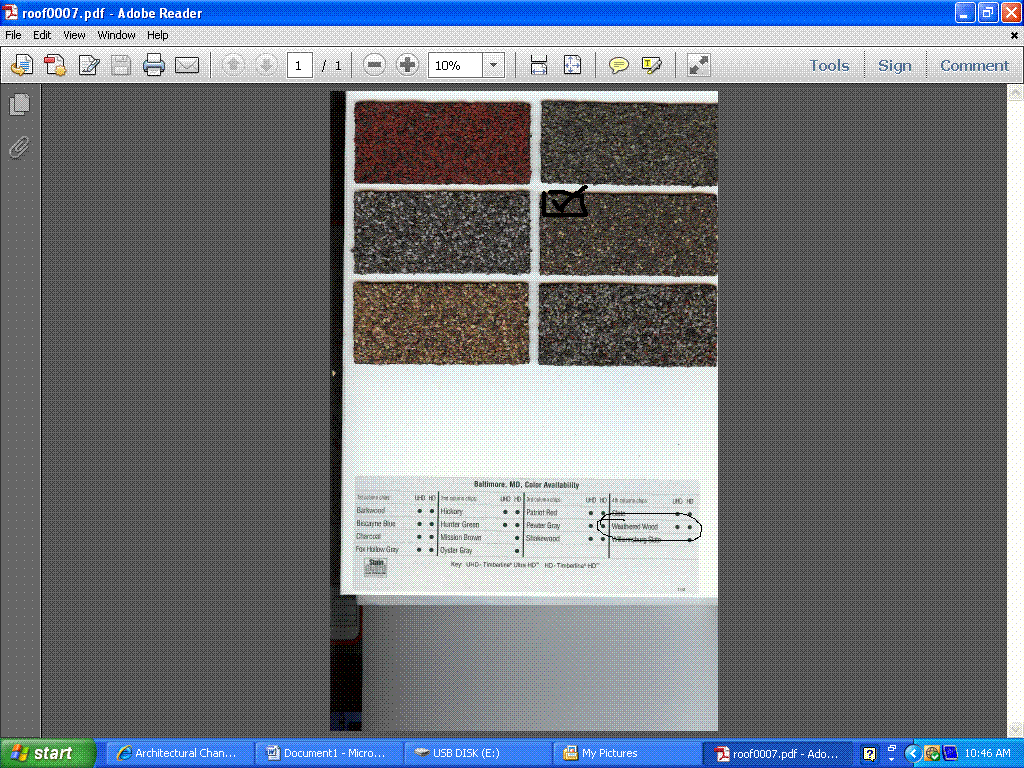Expand hidden system tray icons
Viewport: 1024px width, 768px height.
click(912, 753)
